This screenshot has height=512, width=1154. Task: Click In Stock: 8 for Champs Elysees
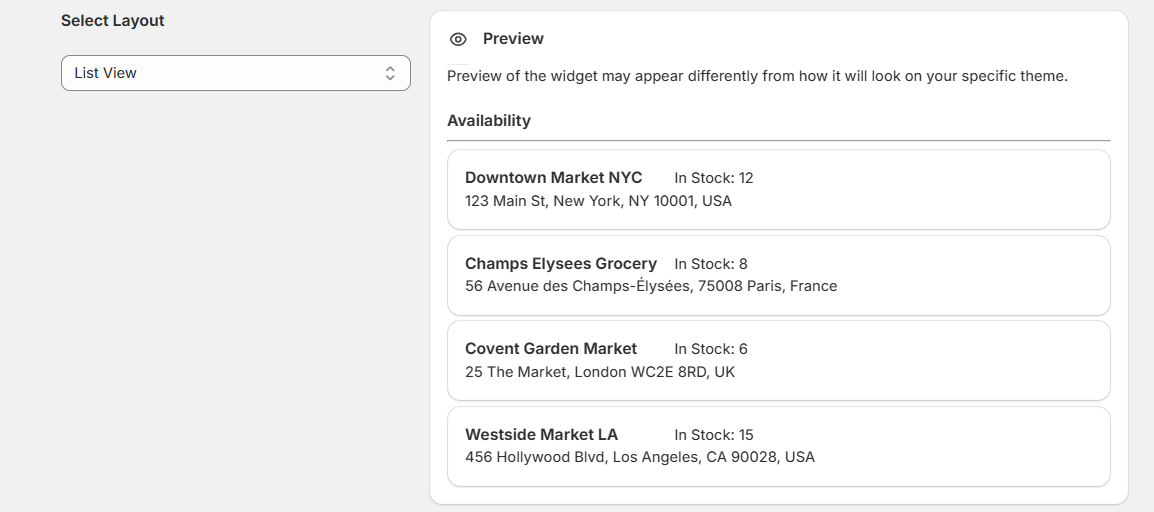[710, 264]
